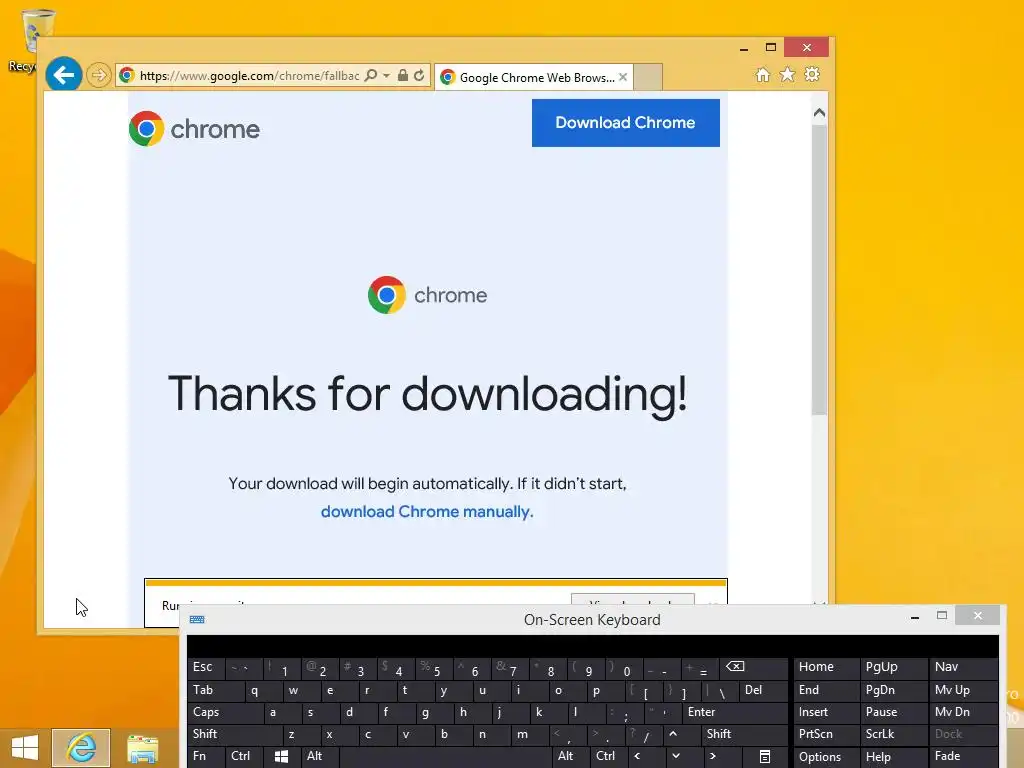Viewport: 1024px width, 768px height.
Task: Tap the Windows logo key on keyboard
Action: pos(282,756)
